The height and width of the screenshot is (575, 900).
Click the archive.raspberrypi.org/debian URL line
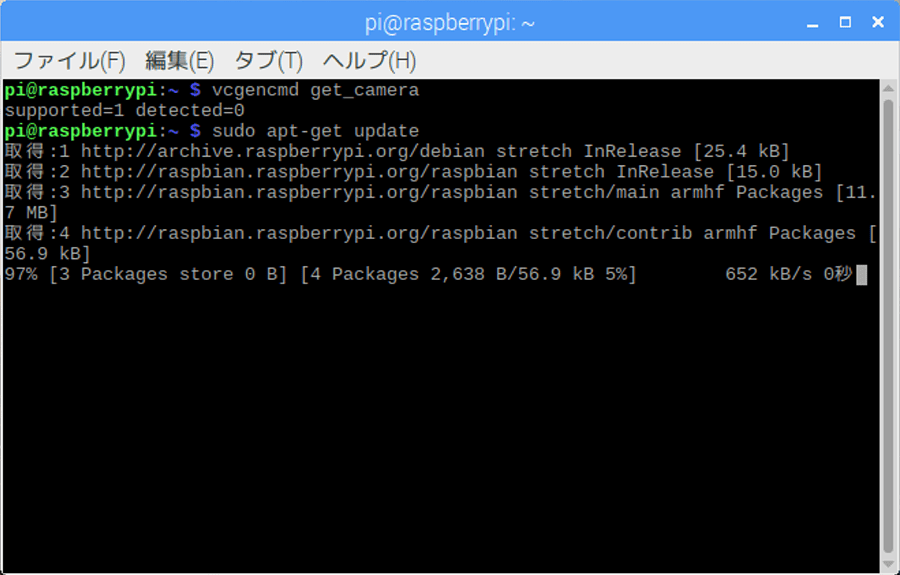coord(397,151)
